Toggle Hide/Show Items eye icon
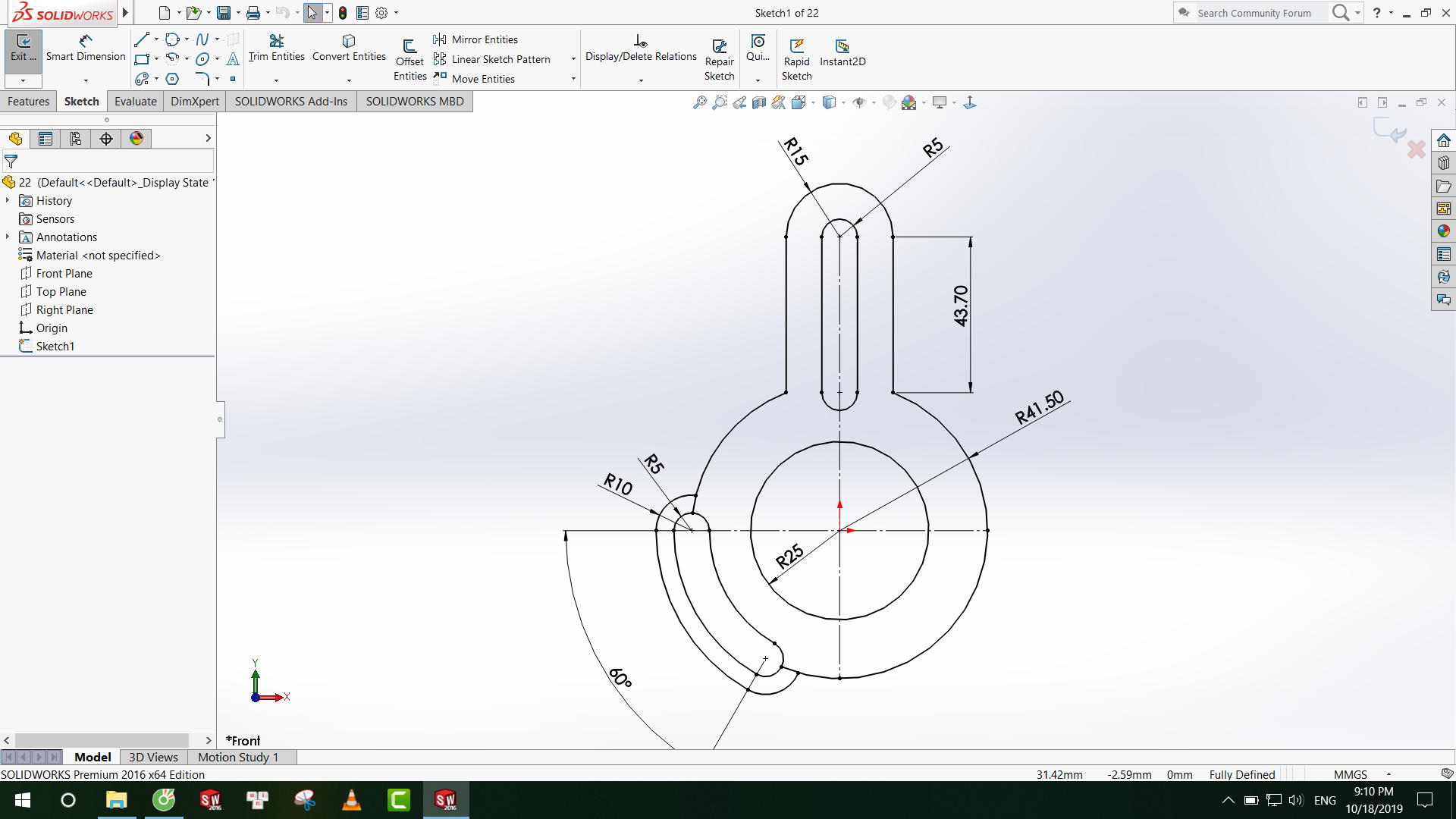 (859, 102)
